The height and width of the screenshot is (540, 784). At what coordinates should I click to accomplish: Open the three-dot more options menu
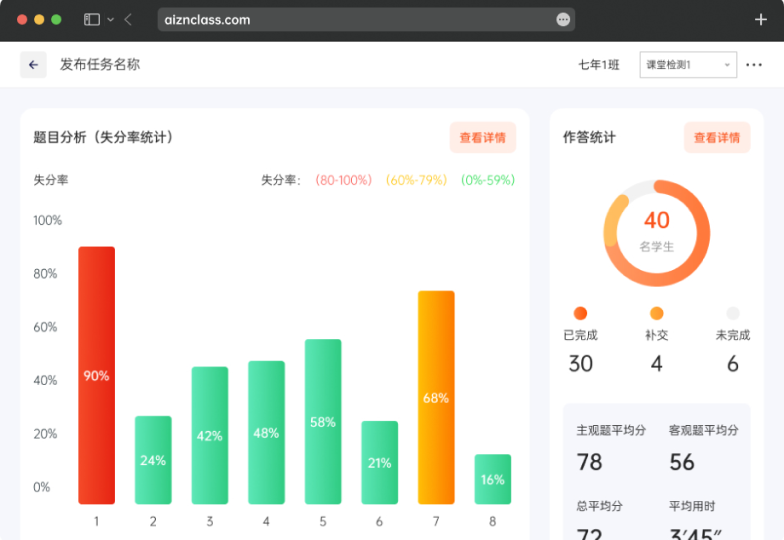click(754, 65)
